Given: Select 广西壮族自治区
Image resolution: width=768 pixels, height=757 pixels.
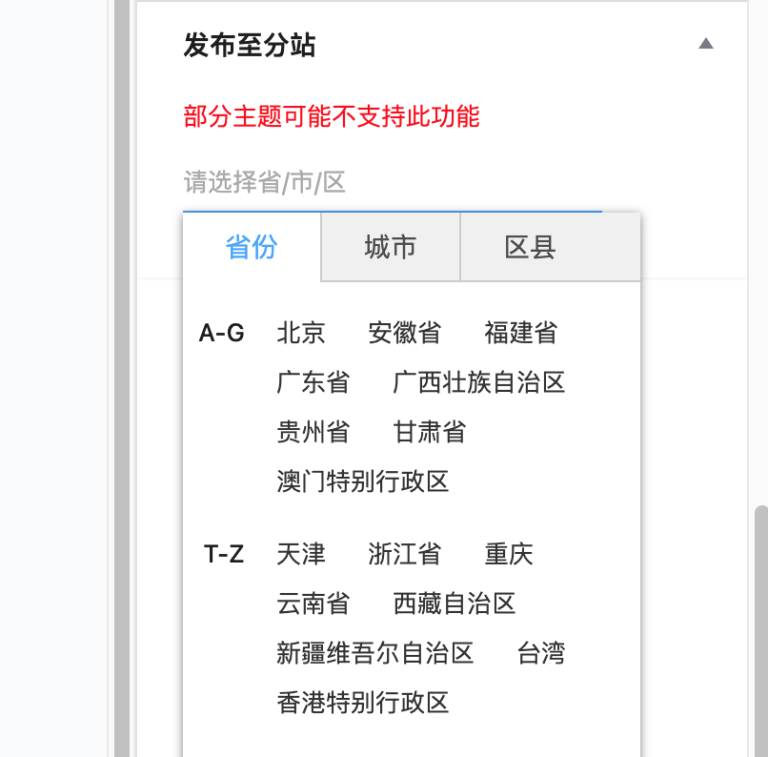Looking at the screenshot, I should (479, 383).
